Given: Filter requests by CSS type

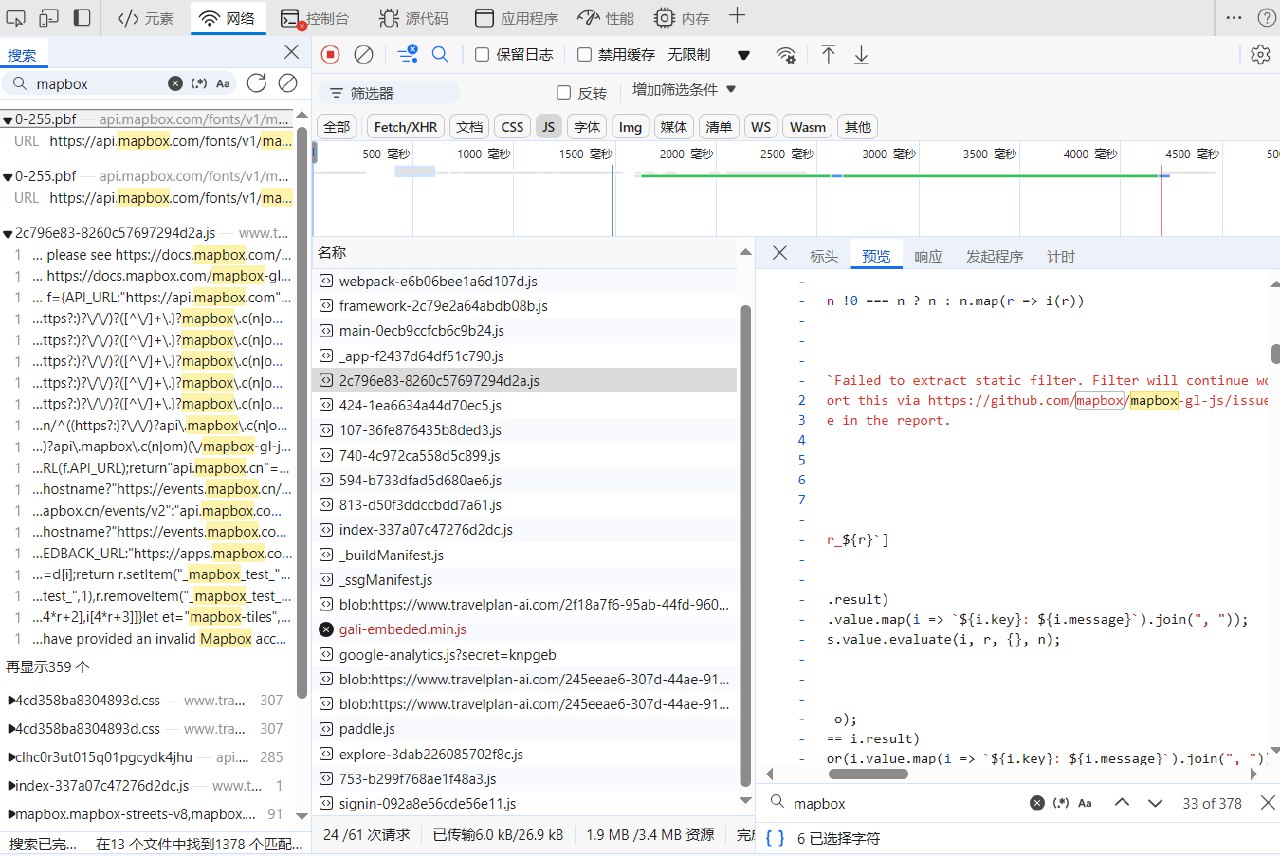Looking at the screenshot, I should coord(512,127).
